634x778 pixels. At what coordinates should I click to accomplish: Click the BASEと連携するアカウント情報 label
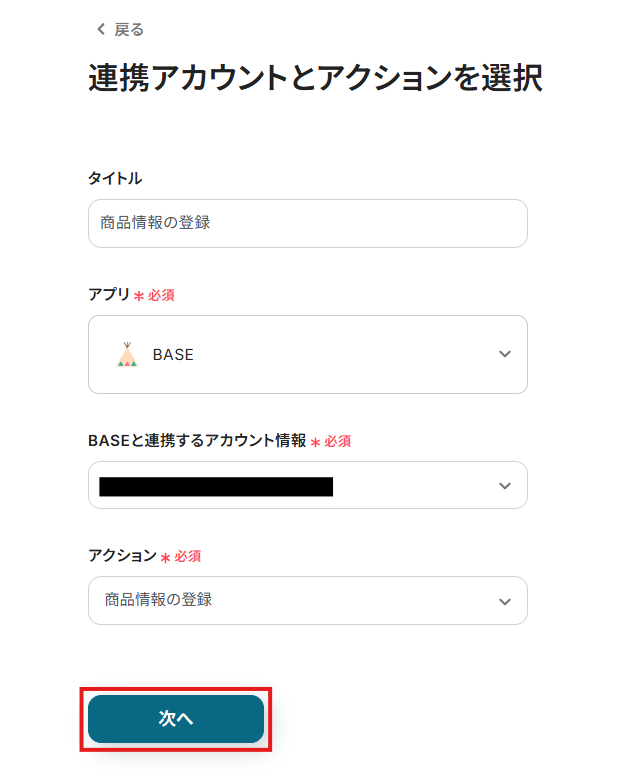pos(197,440)
